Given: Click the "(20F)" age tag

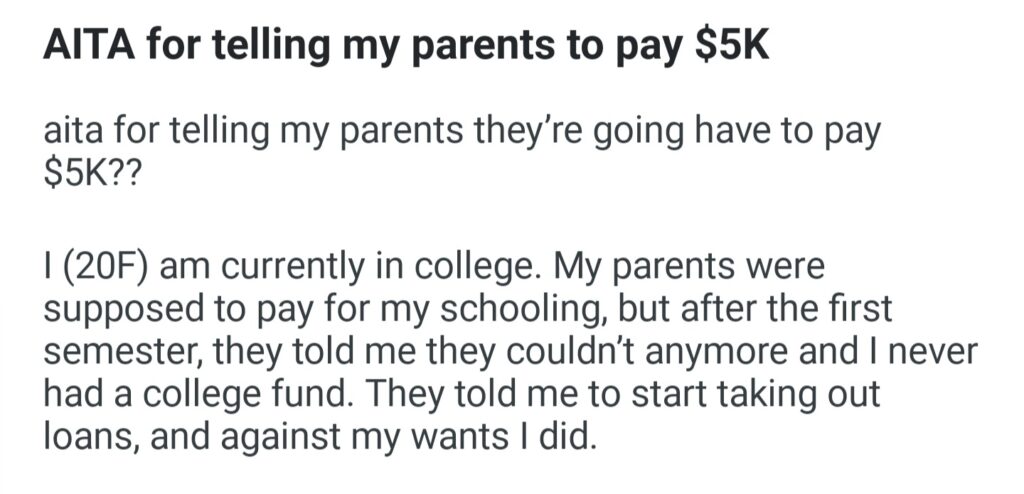Looking at the screenshot, I should (x=106, y=270).
